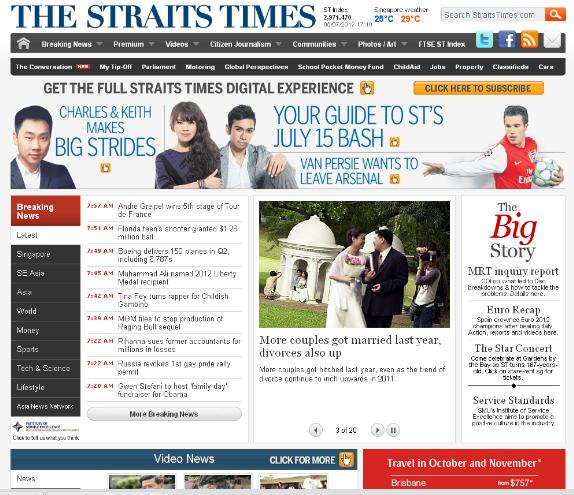Go to next slideshow story
The height and width of the screenshot is (495, 574).
(x=377, y=430)
